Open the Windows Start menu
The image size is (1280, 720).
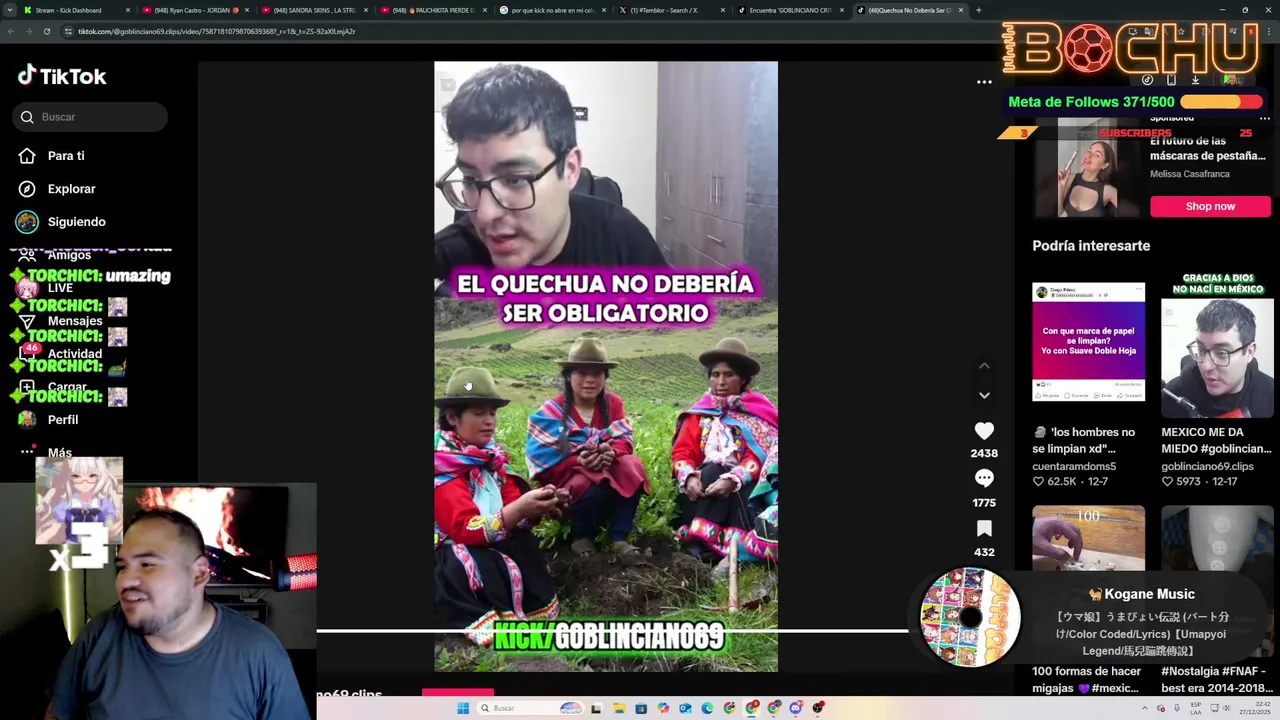(463, 708)
